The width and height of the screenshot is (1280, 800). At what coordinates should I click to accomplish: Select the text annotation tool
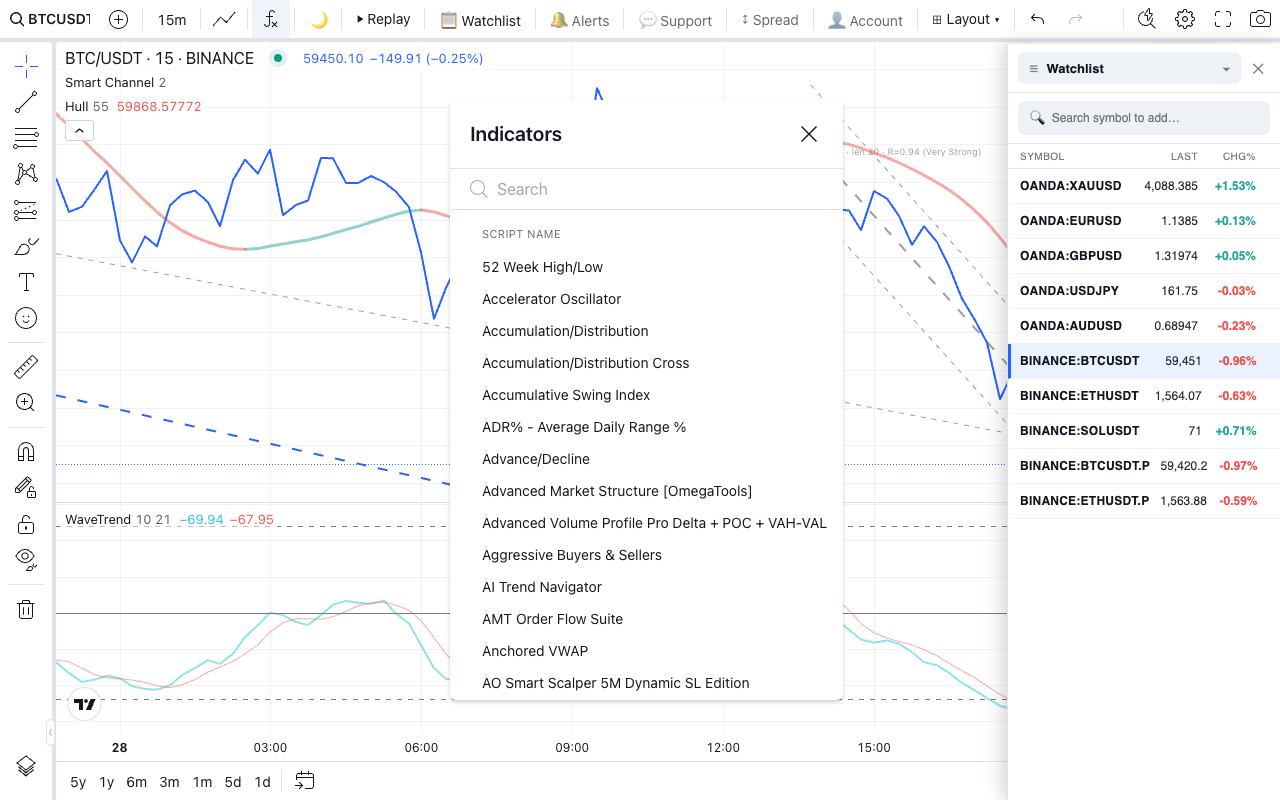click(26, 282)
